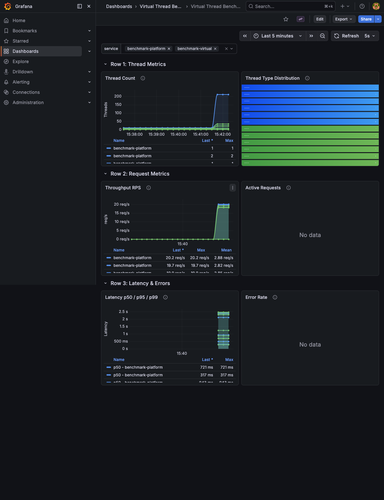Screen dimensions: 384x500
Task: Show info for Thread Type Distribution panel
Action: tap(307, 78)
